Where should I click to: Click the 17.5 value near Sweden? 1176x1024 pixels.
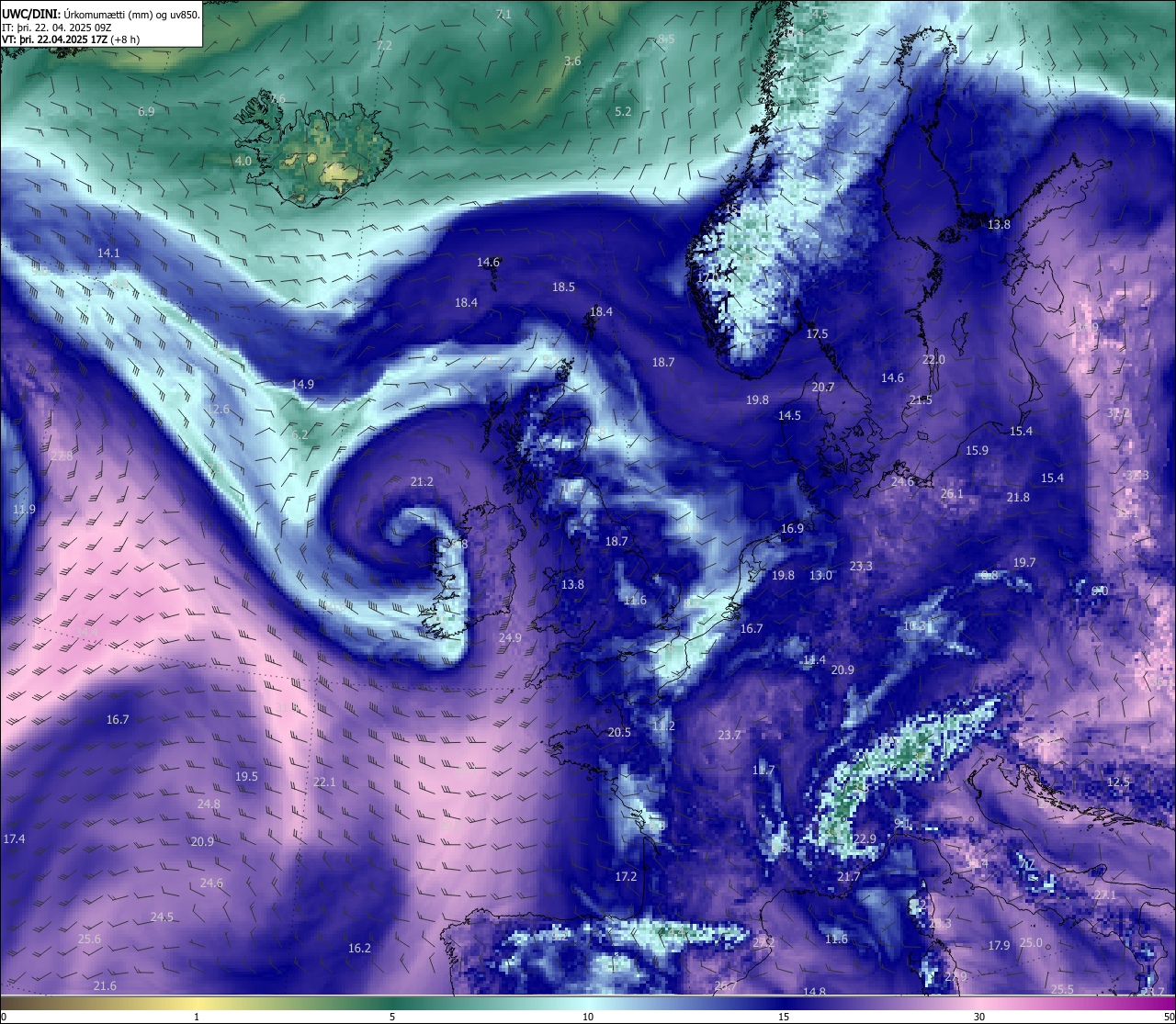point(817,334)
